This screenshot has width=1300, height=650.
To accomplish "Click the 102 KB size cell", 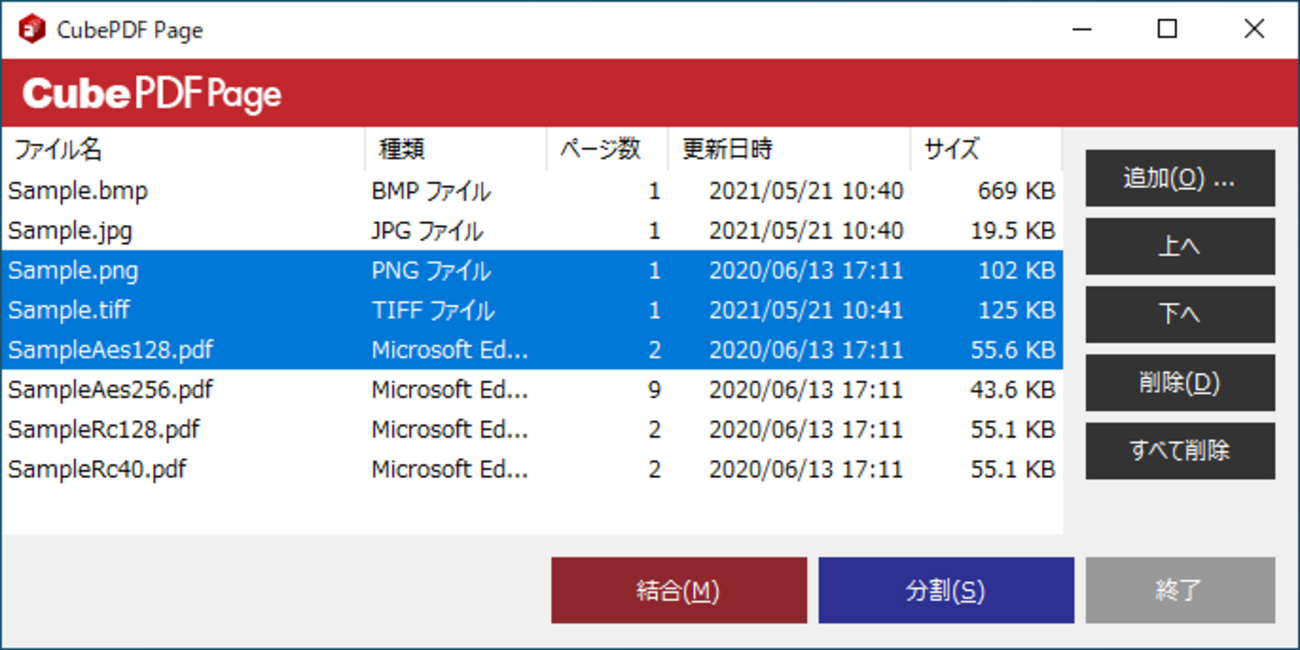I will tap(1016, 271).
